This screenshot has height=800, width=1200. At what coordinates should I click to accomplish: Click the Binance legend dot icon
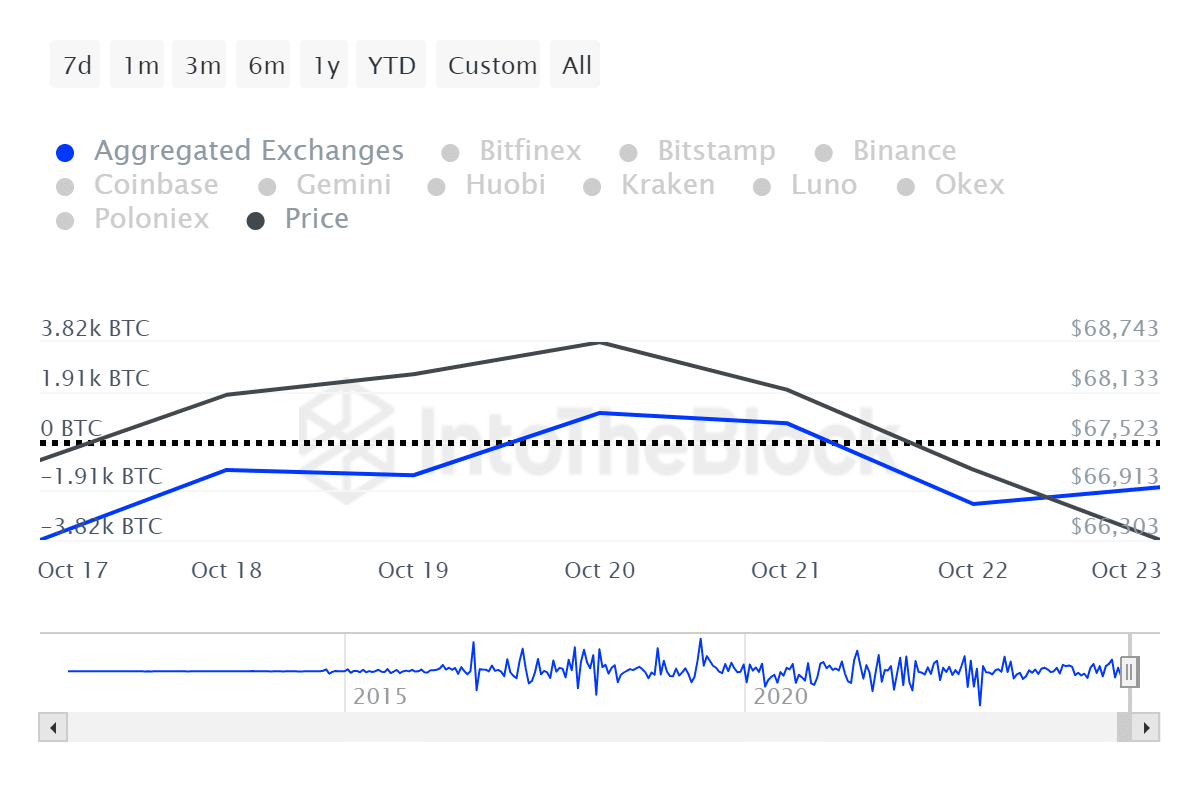pos(824,151)
